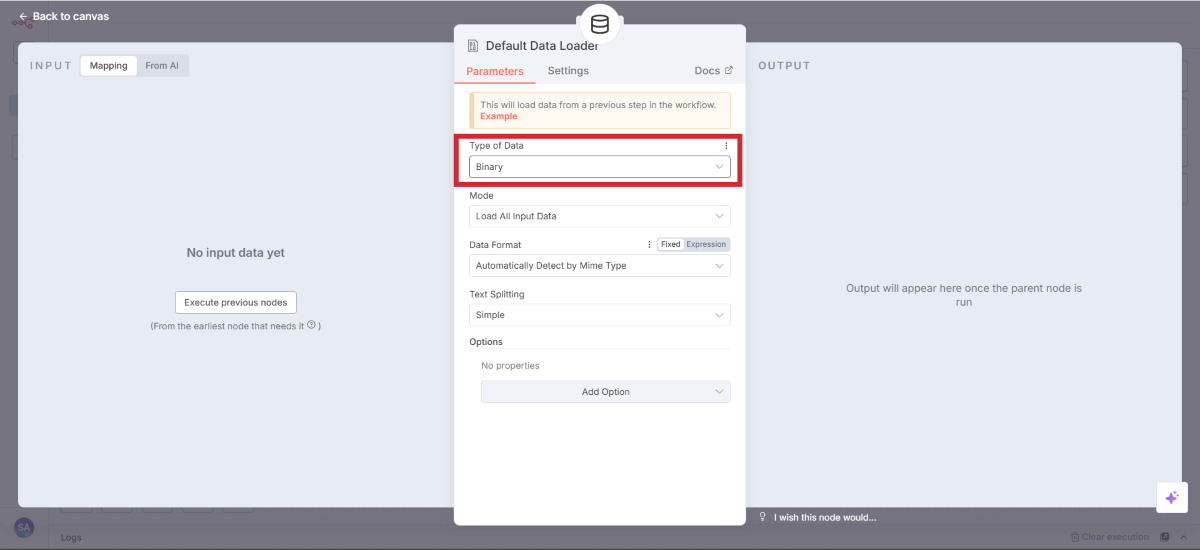Select Mapping input view
The width and height of the screenshot is (1200, 550).
click(109, 66)
